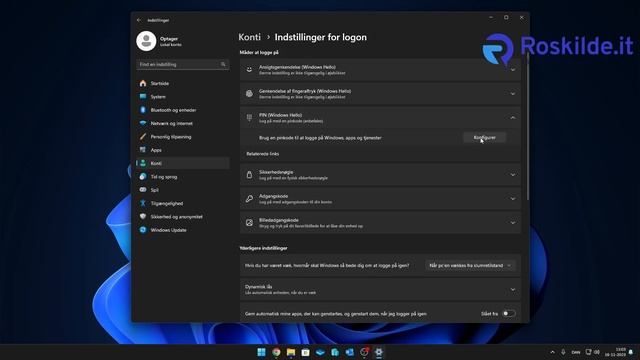This screenshot has width=640, height=360.
Task: Click the fingerprint icon
Action: (x=249, y=94)
